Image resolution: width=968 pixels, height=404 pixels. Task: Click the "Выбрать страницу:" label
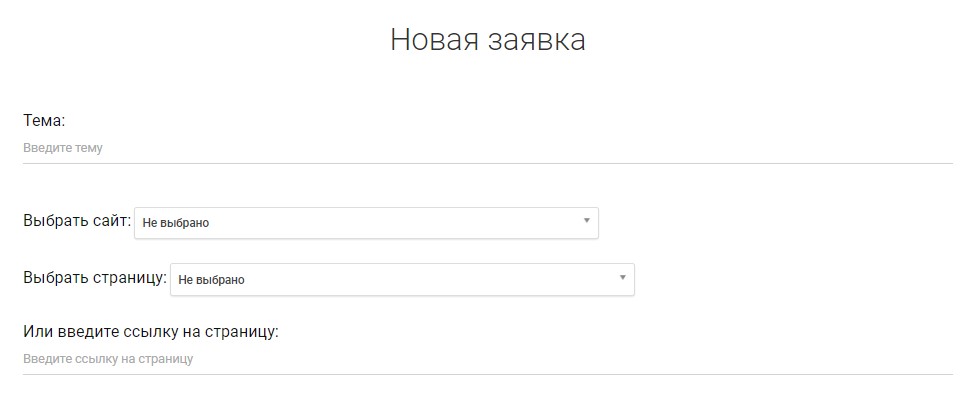tap(95, 278)
